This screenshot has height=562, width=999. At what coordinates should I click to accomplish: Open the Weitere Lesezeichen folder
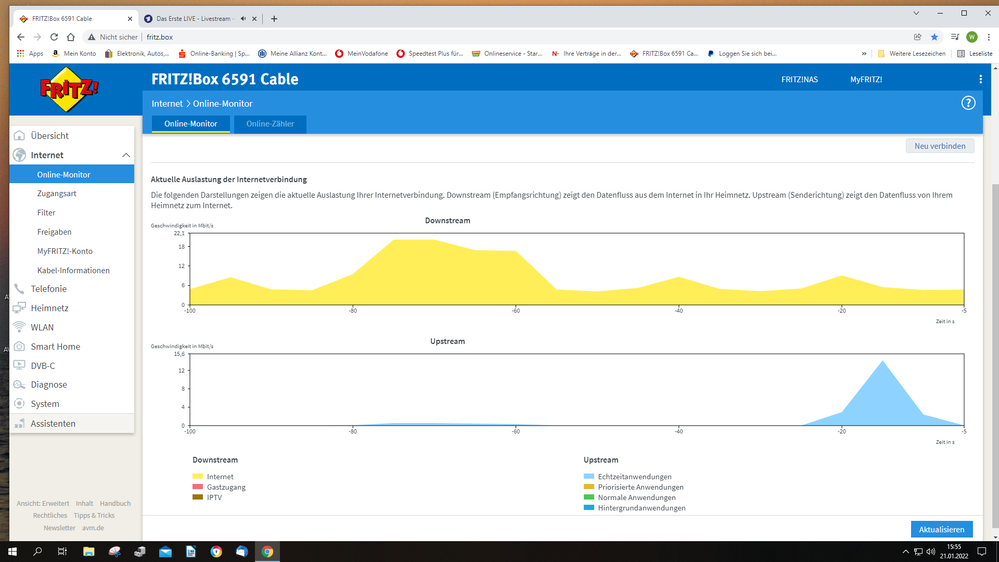911,54
